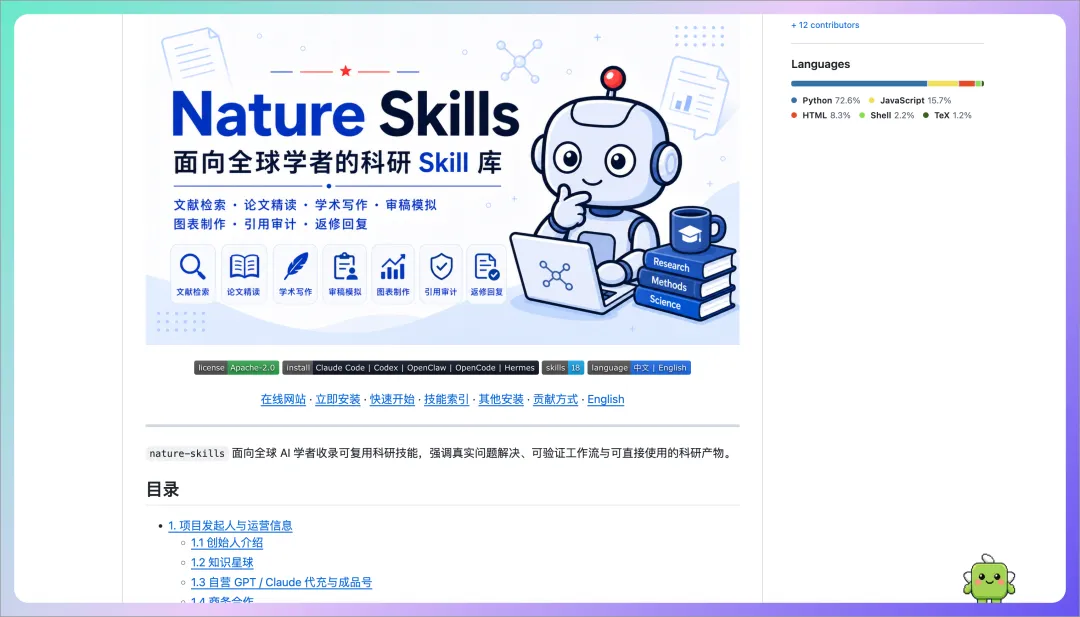The image size is (1080, 617).
Task: Click the 图表制作 bar chart icon
Action: [393, 266]
